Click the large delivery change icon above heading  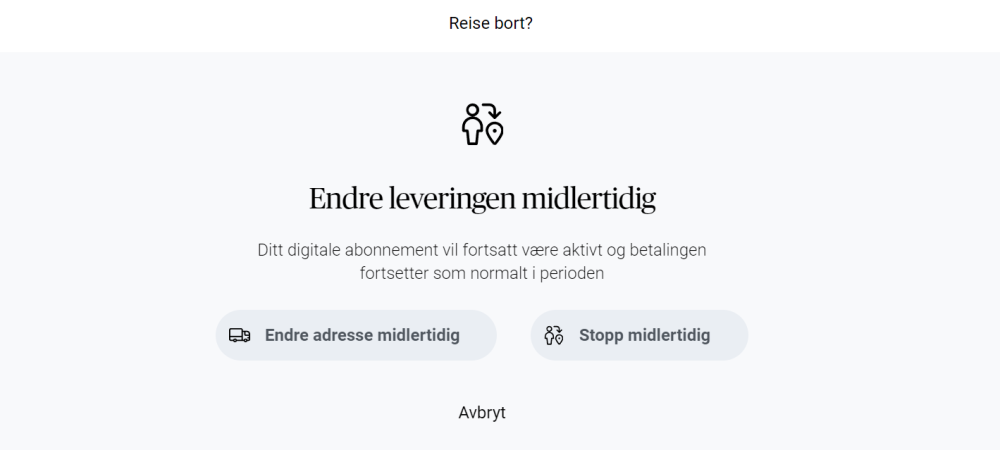pyautogui.click(x=482, y=124)
